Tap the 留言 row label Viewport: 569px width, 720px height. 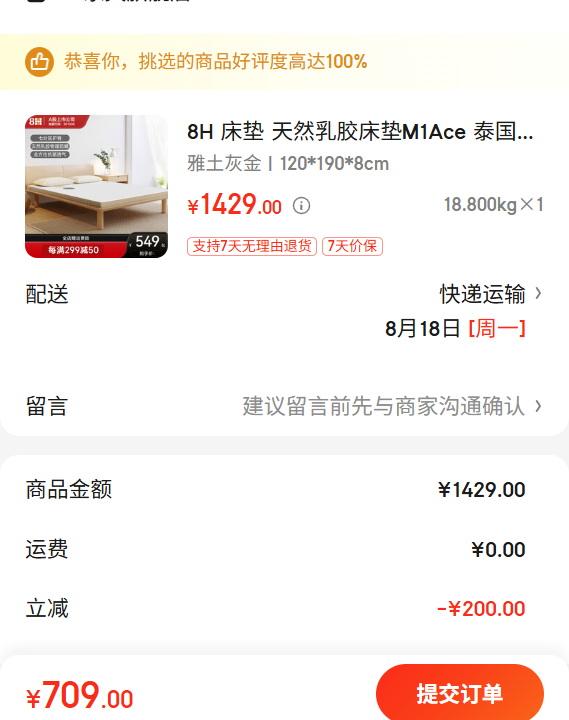coord(47,406)
